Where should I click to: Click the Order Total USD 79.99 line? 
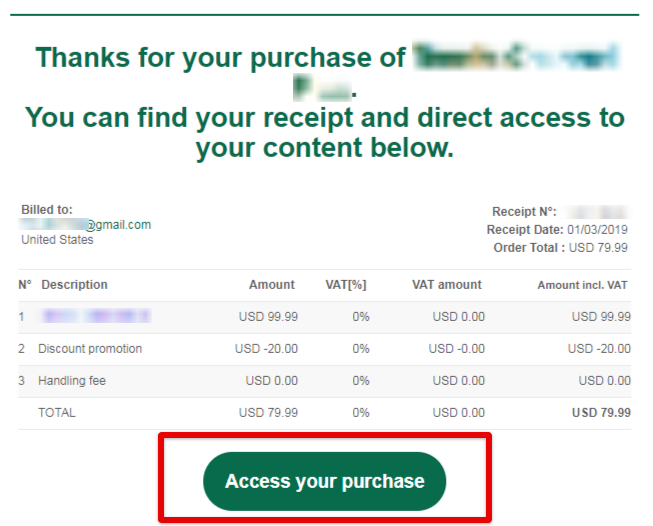pos(563,248)
